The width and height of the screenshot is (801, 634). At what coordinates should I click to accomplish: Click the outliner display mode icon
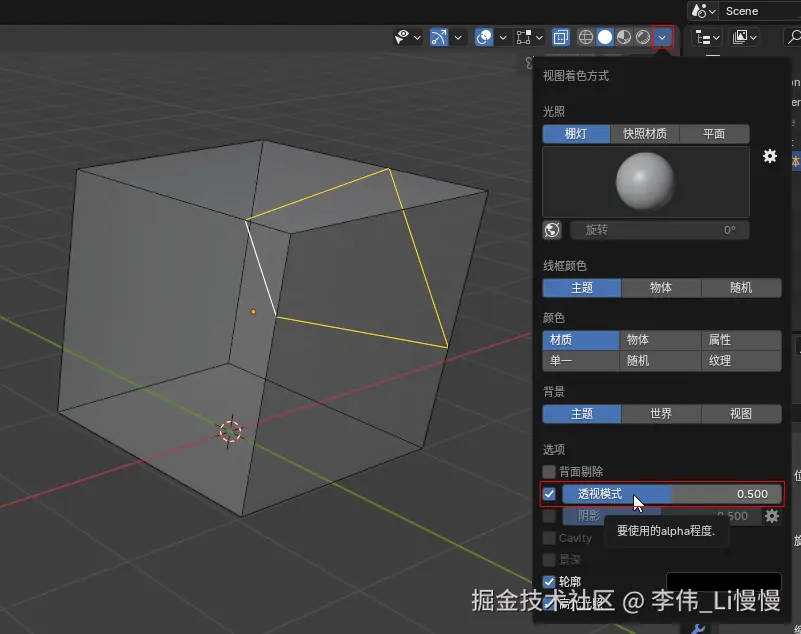[740, 37]
